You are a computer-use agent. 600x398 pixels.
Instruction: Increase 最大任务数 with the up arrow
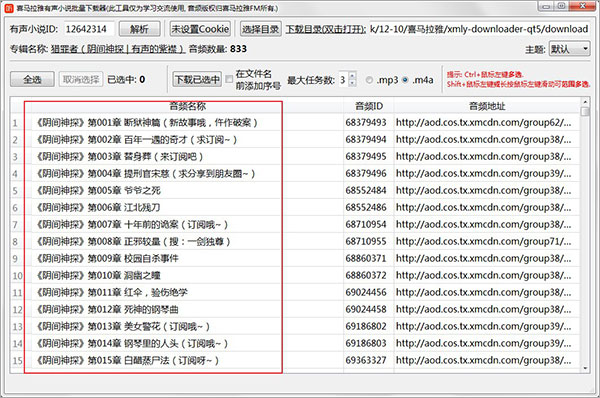pos(352,75)
